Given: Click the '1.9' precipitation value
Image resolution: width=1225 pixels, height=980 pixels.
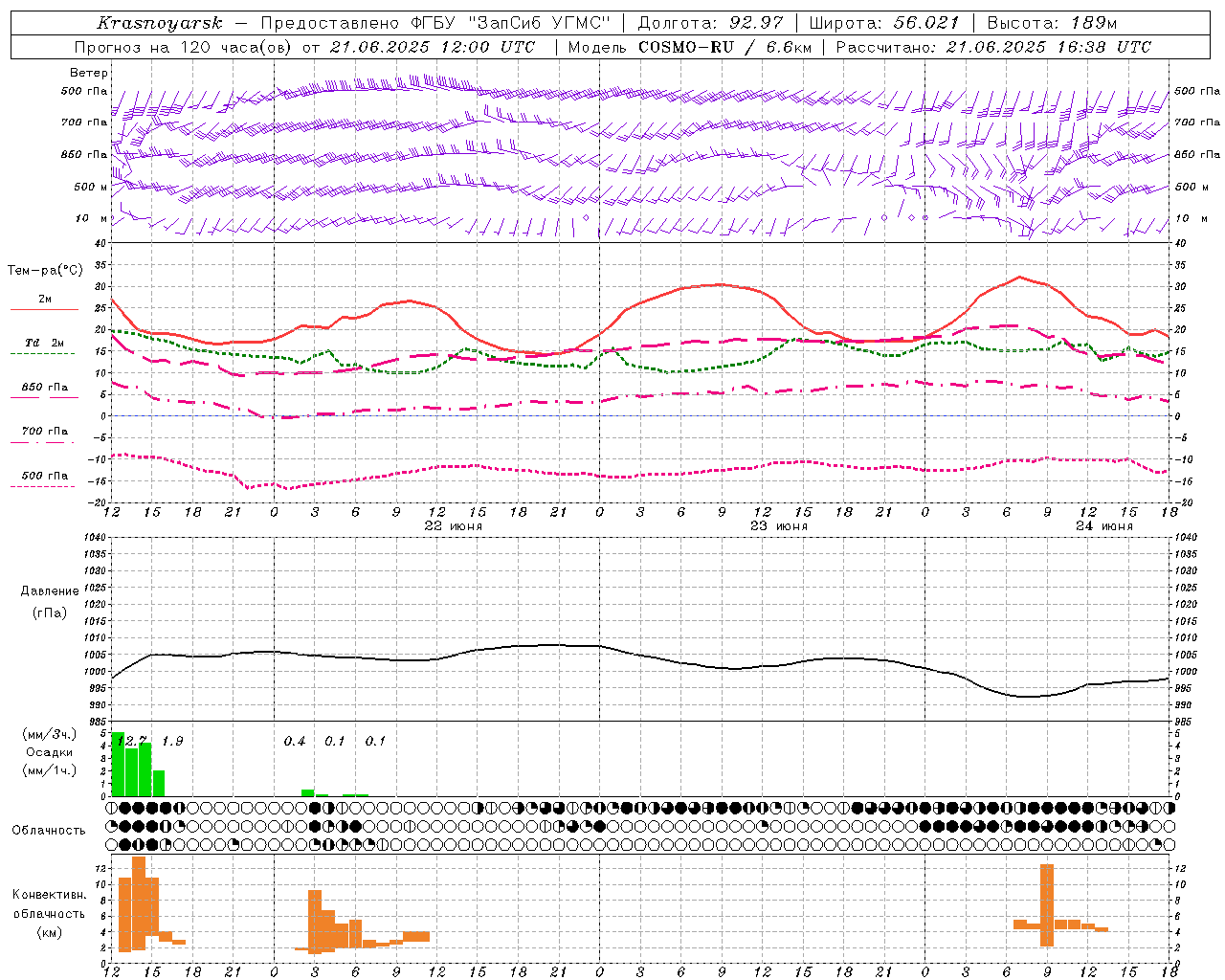Looking at the screenshot, I should (172, 741).
